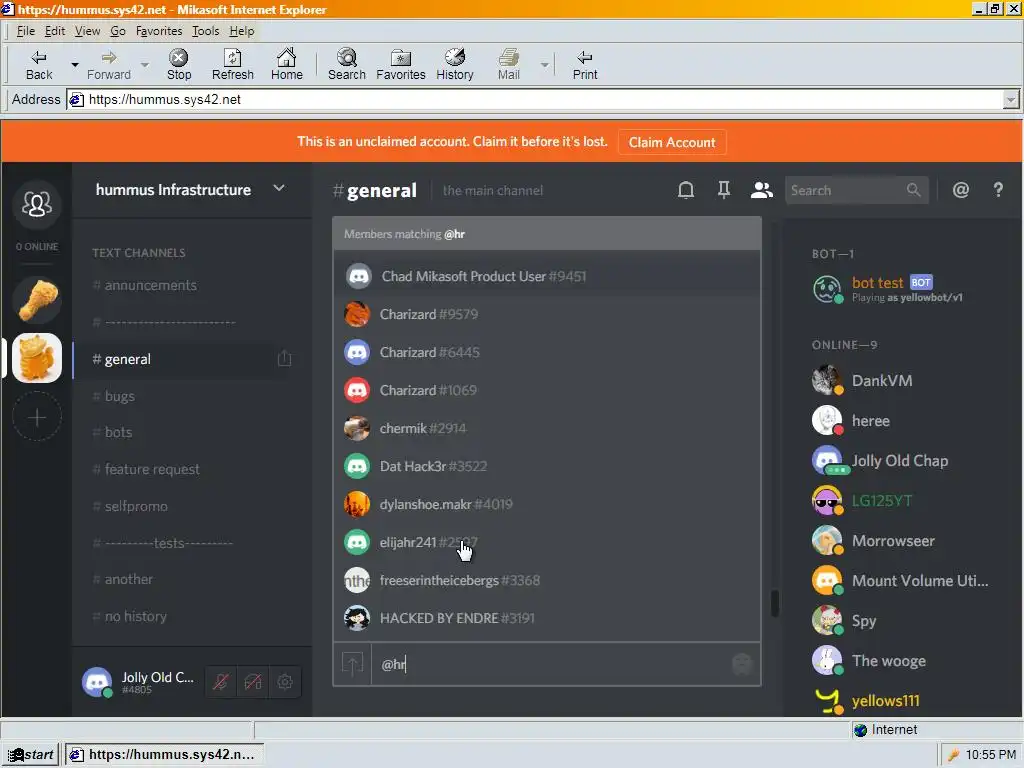Toggle microphone mute icon

pos(221,682)
